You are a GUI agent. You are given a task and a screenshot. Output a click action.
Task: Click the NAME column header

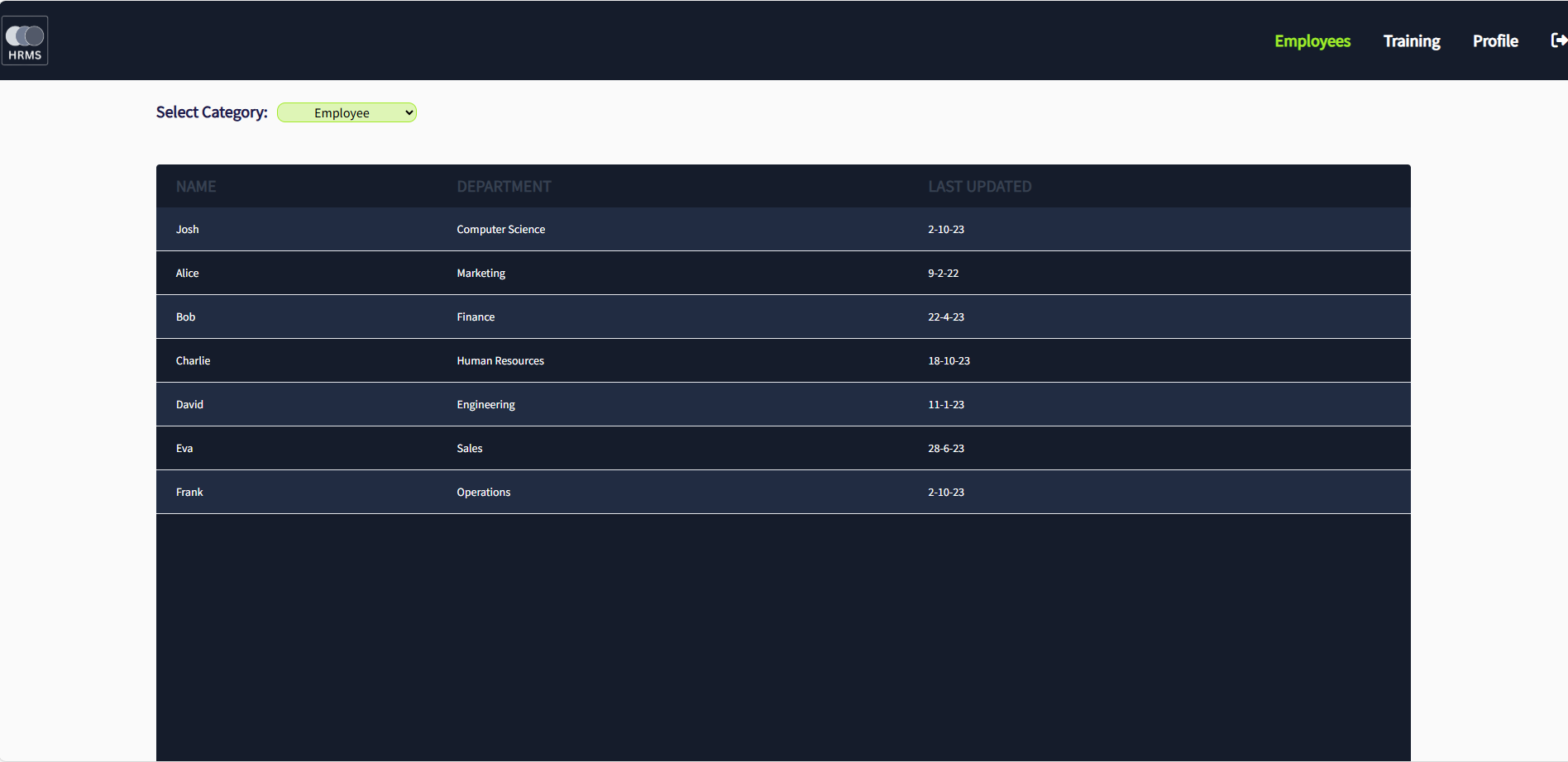[196, 187]
